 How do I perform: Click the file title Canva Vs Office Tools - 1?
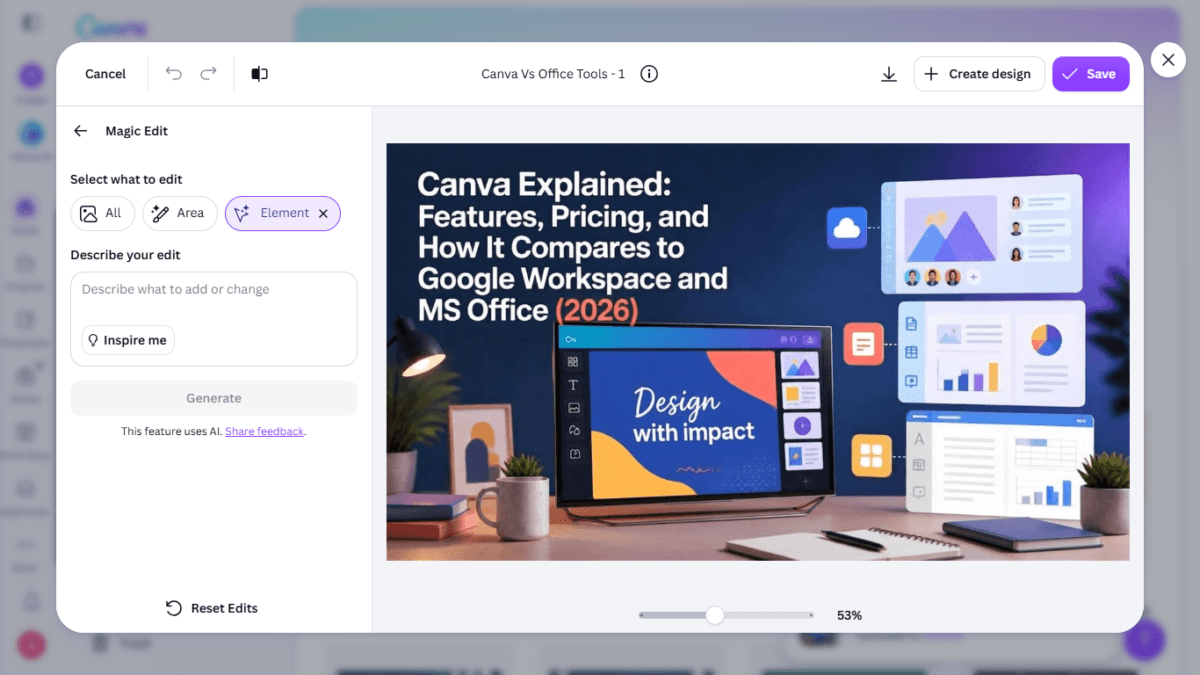(x=553, y=74)
